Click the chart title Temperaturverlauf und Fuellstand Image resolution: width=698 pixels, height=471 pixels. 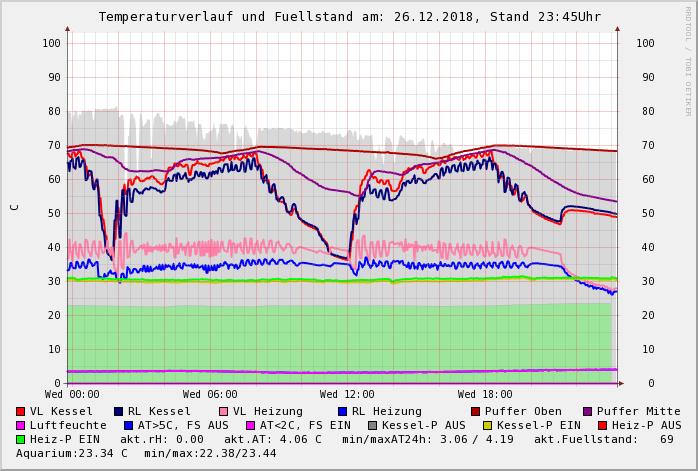(349, 17)
